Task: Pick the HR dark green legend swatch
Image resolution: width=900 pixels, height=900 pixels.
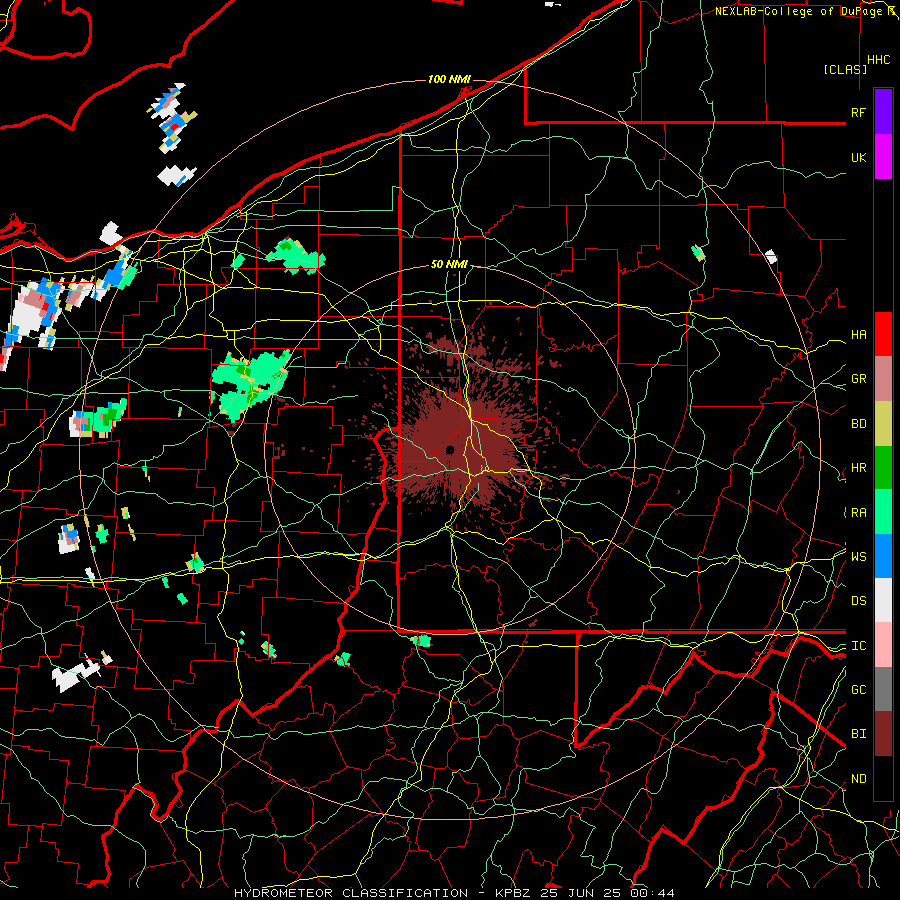Action: 883,468
